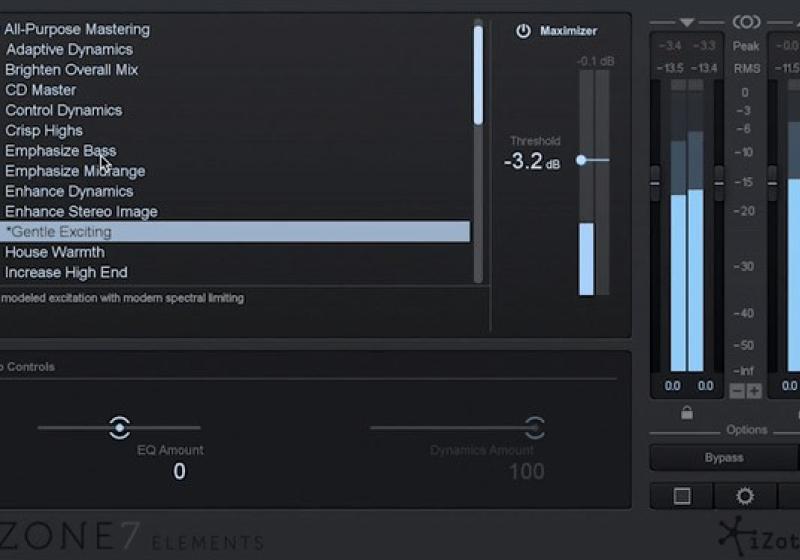Image resolution: width=800 pixels, height=560 pixels.
Task: Select the Emphasize Bass preset
Action: pos(60,151)
